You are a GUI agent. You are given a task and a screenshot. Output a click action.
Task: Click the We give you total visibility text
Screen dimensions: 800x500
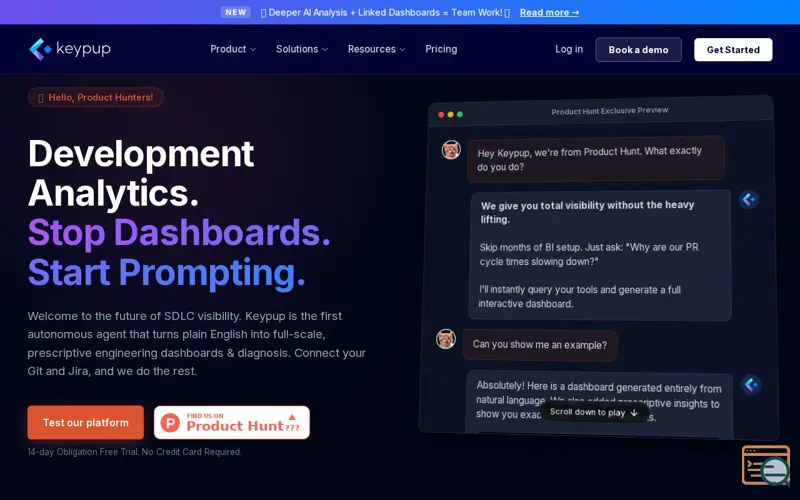[x=587, y=212]
